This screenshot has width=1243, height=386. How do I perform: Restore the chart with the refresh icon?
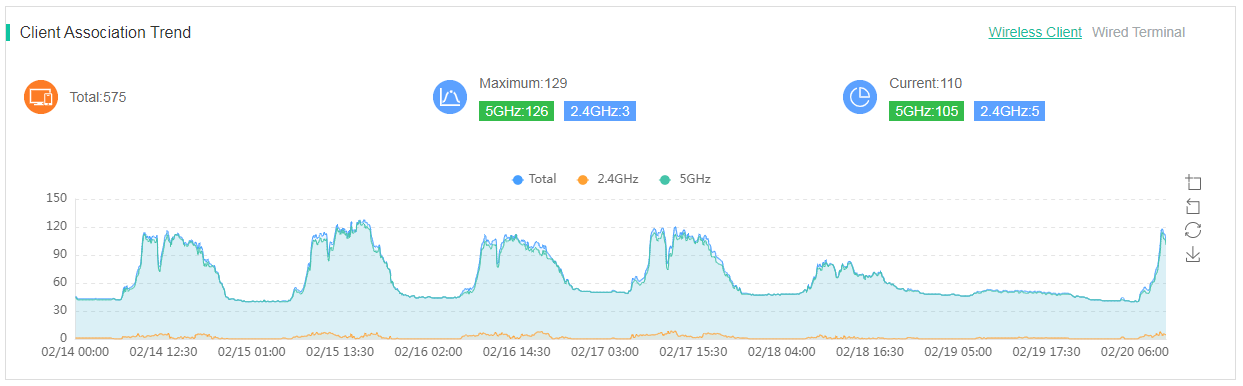coord(1192,230)
